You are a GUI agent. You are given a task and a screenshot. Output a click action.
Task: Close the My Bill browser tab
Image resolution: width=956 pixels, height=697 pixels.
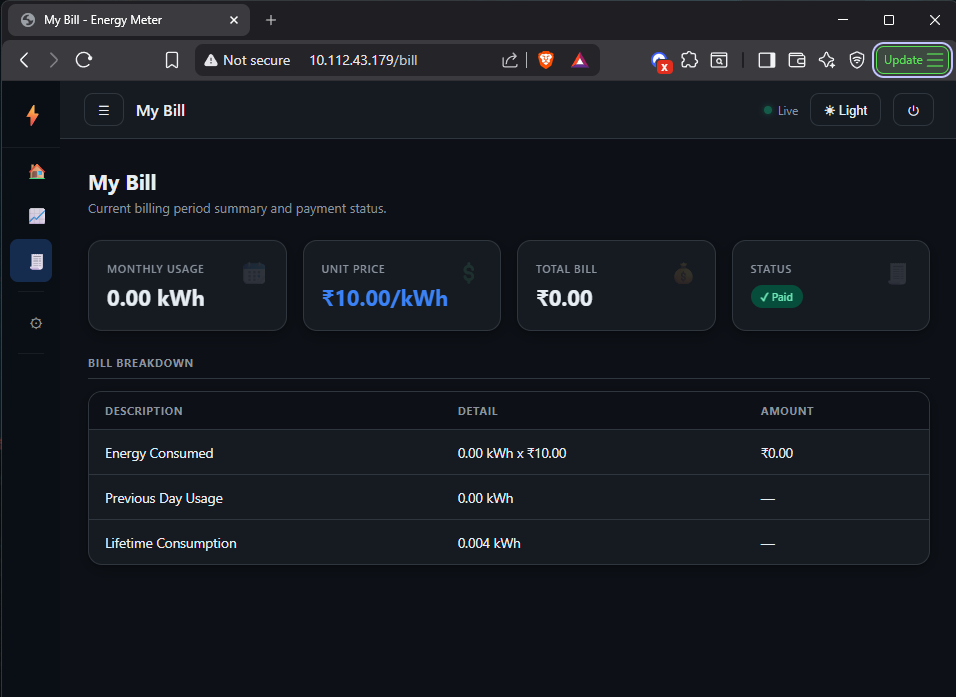click(x=234, y=20)
